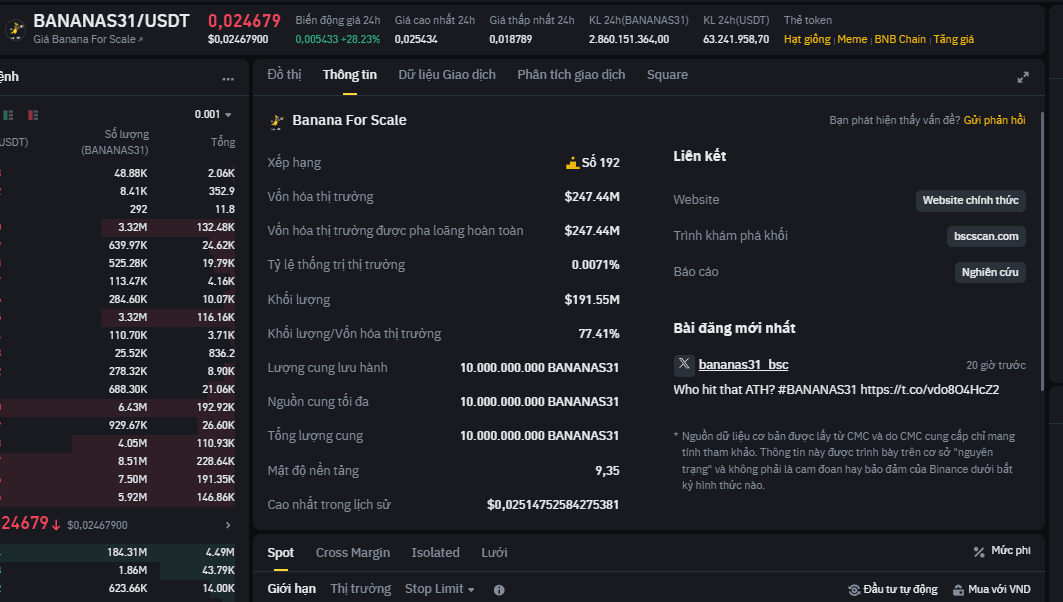Screen dimensions: 1063x602
Task: Switch to the Đồ thị tab
Action: (284, 75)
